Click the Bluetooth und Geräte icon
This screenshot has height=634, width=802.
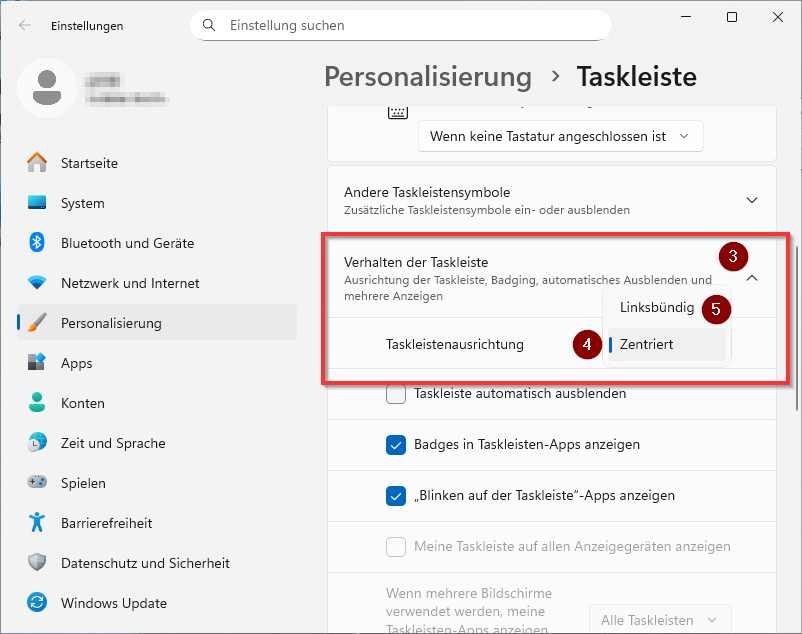click(x=37, y=243)
